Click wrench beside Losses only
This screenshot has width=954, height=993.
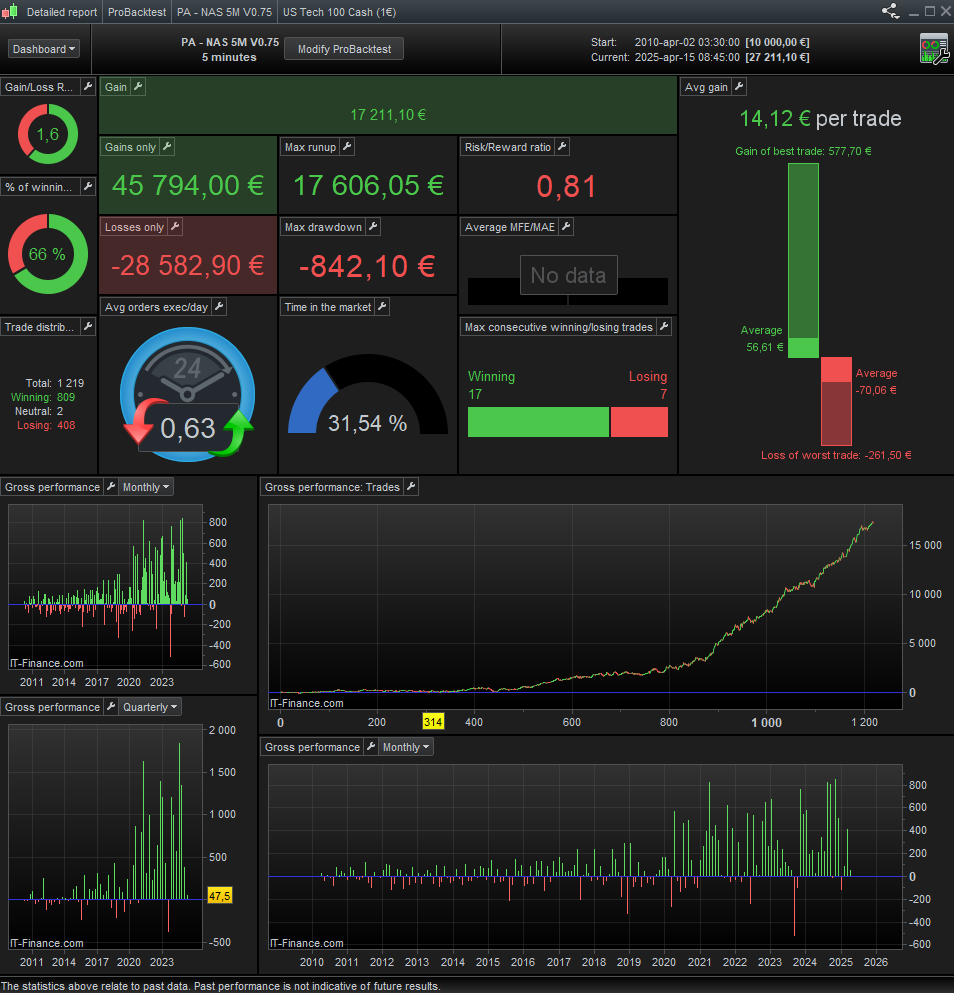coord(175,227)
